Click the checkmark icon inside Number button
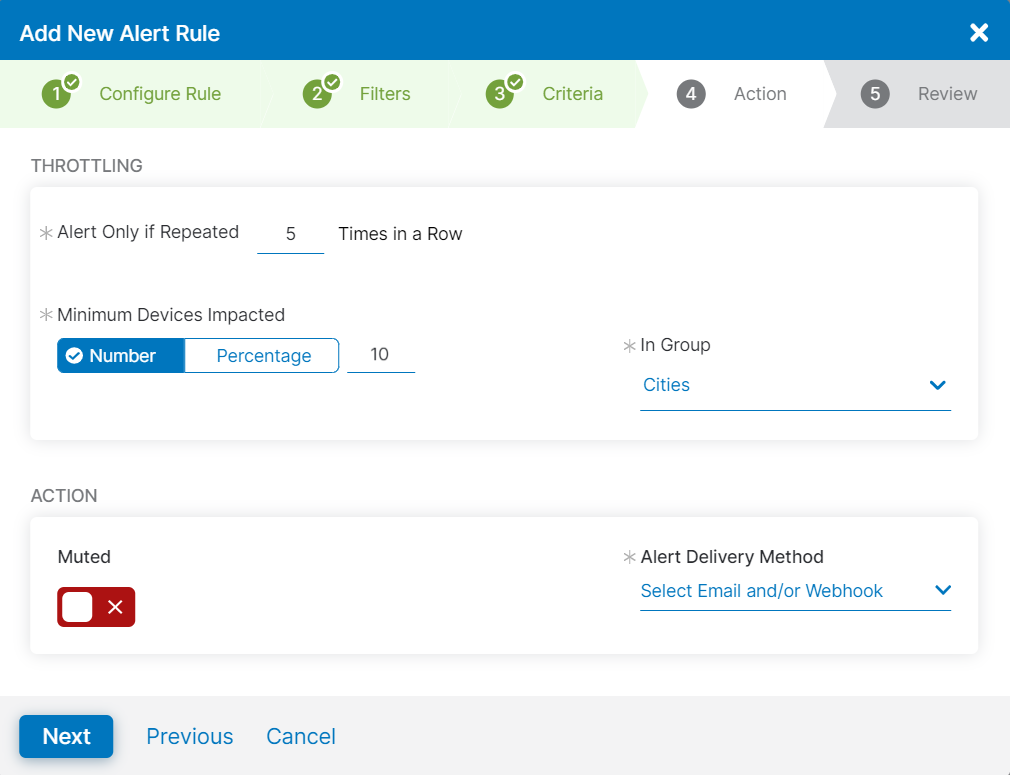The height and width of the screenshot is (775, 1010). tap(73, 355)
